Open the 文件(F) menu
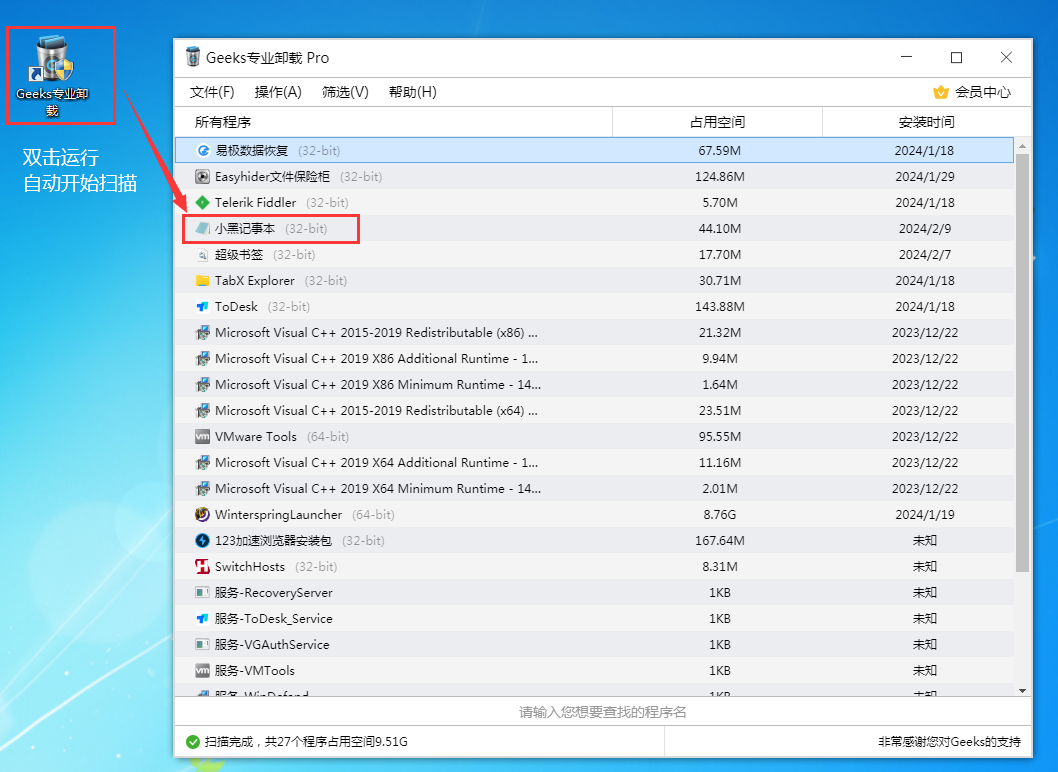 (212, 92)
